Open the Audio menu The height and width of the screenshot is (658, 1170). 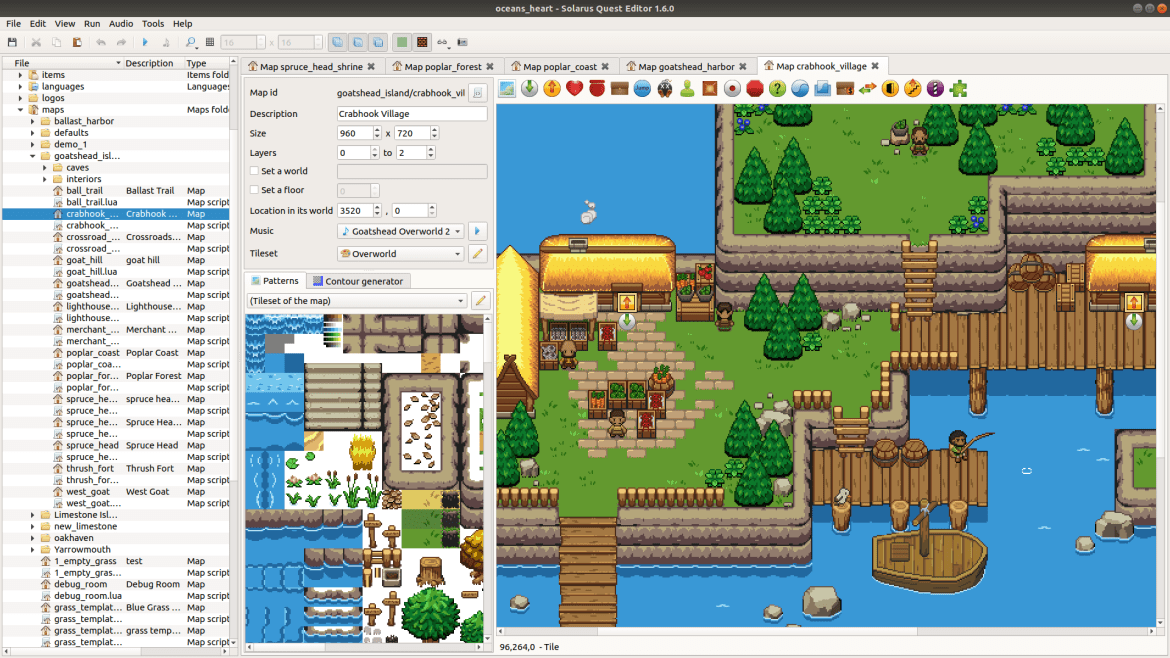coord(121,24)
